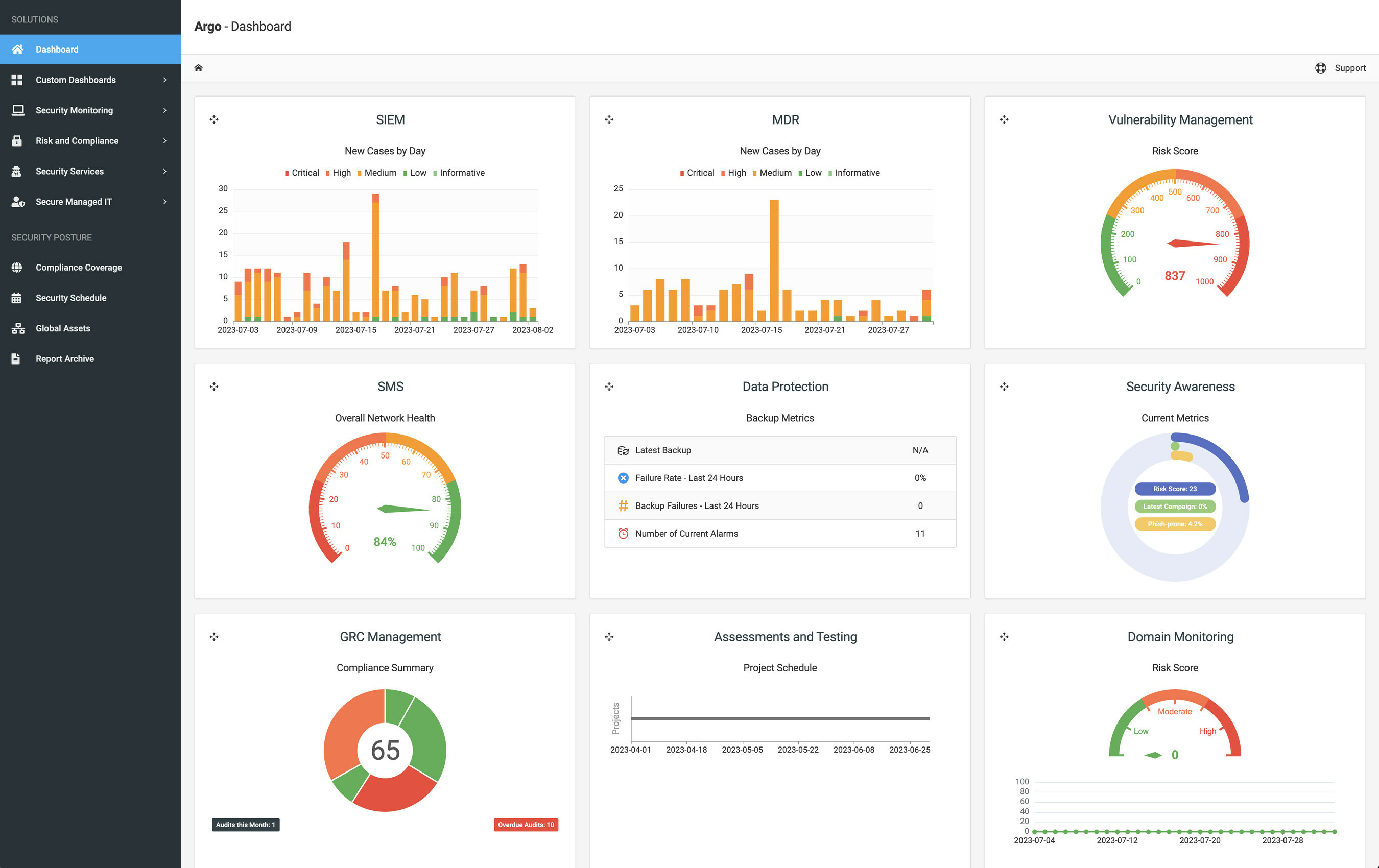Click the MDR widget move handle icon

pyautogui.click(x=609, y=119)
